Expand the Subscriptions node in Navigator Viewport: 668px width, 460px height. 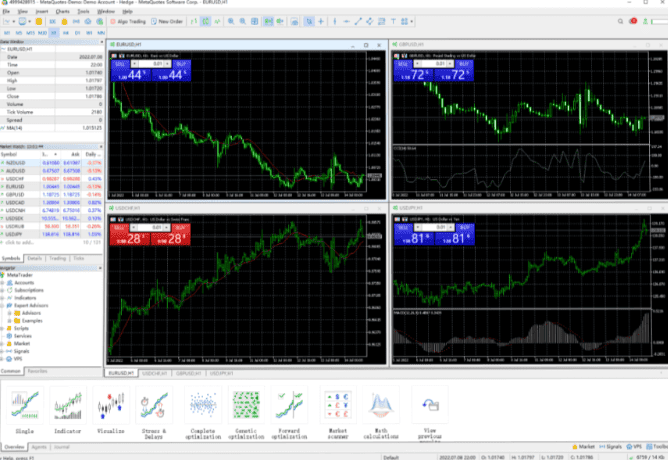(2, 290)
